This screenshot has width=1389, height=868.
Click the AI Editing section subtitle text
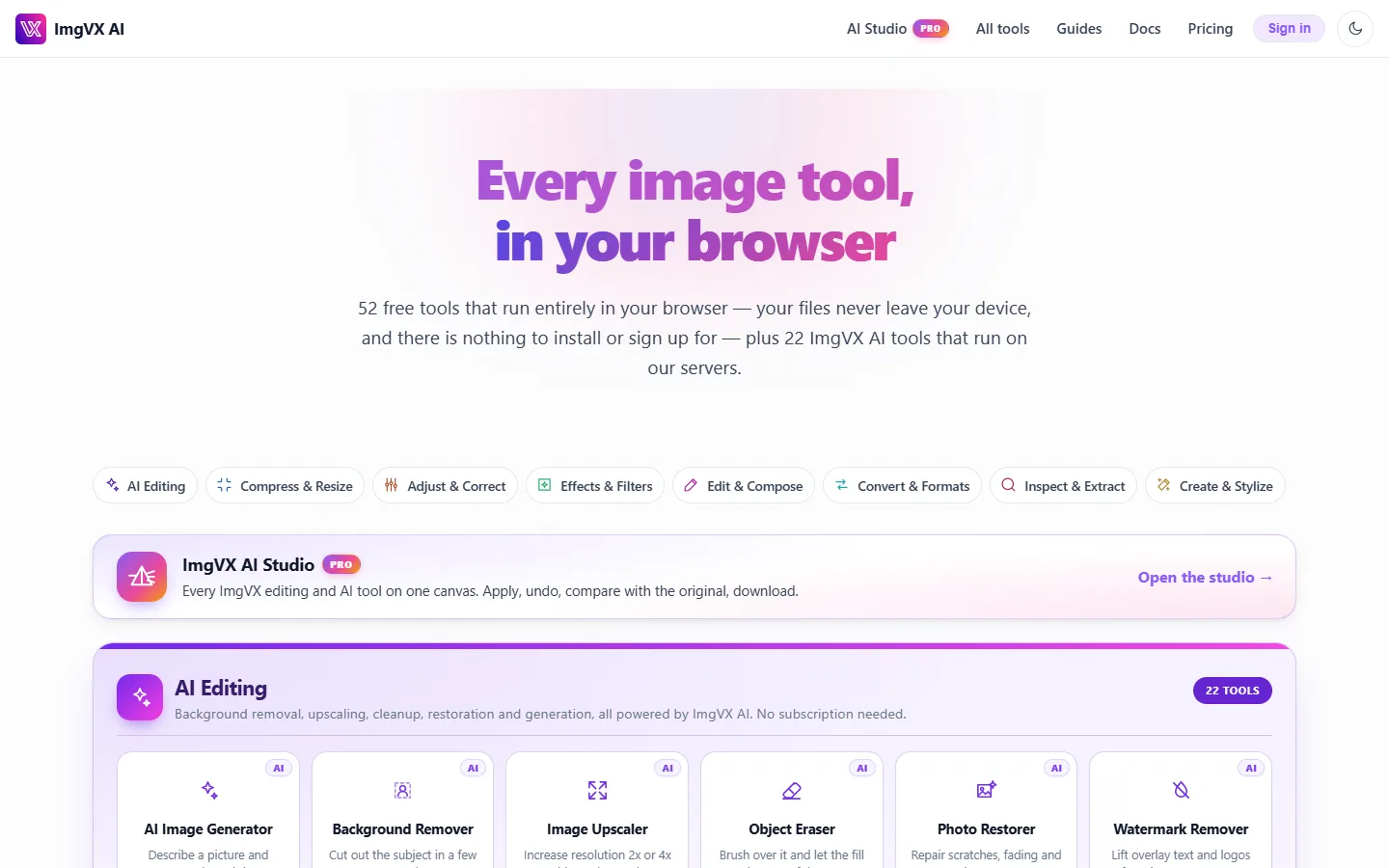coord(540,715)
